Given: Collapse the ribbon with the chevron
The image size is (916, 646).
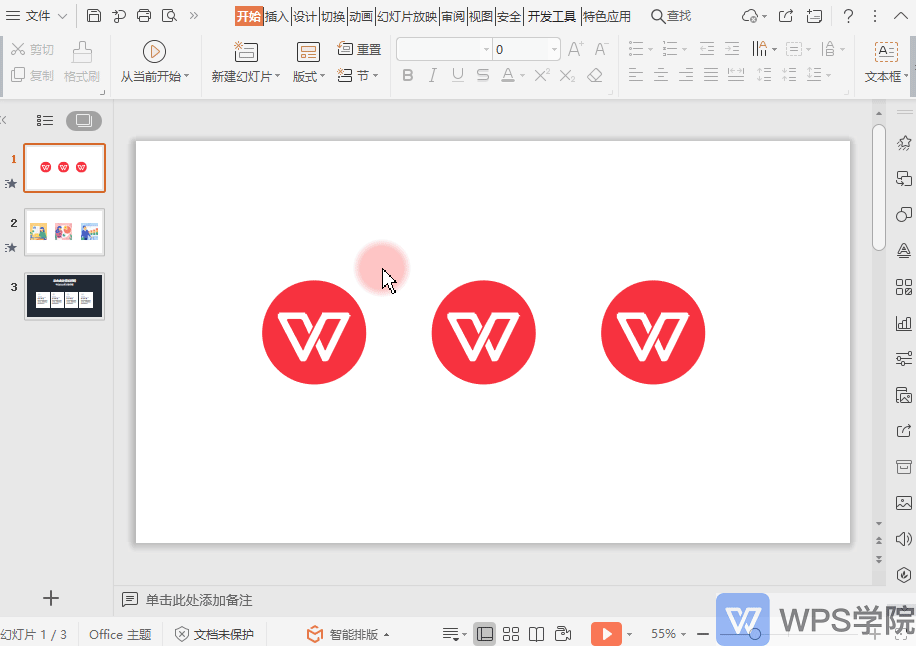Looking at the screenshot, I should coord(901,16).
